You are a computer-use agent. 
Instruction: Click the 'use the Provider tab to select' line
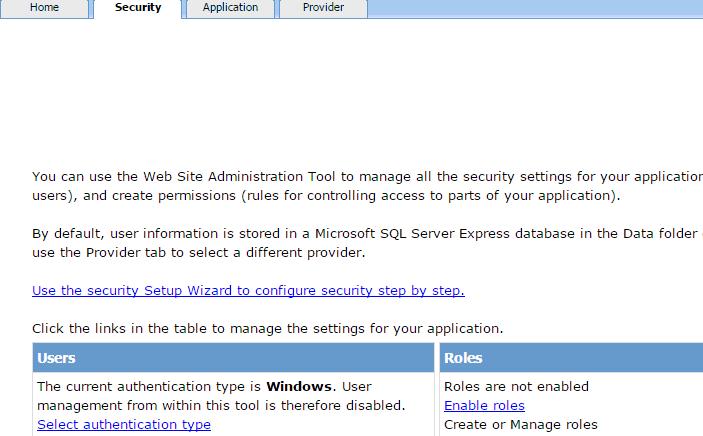tap(198, 252)
